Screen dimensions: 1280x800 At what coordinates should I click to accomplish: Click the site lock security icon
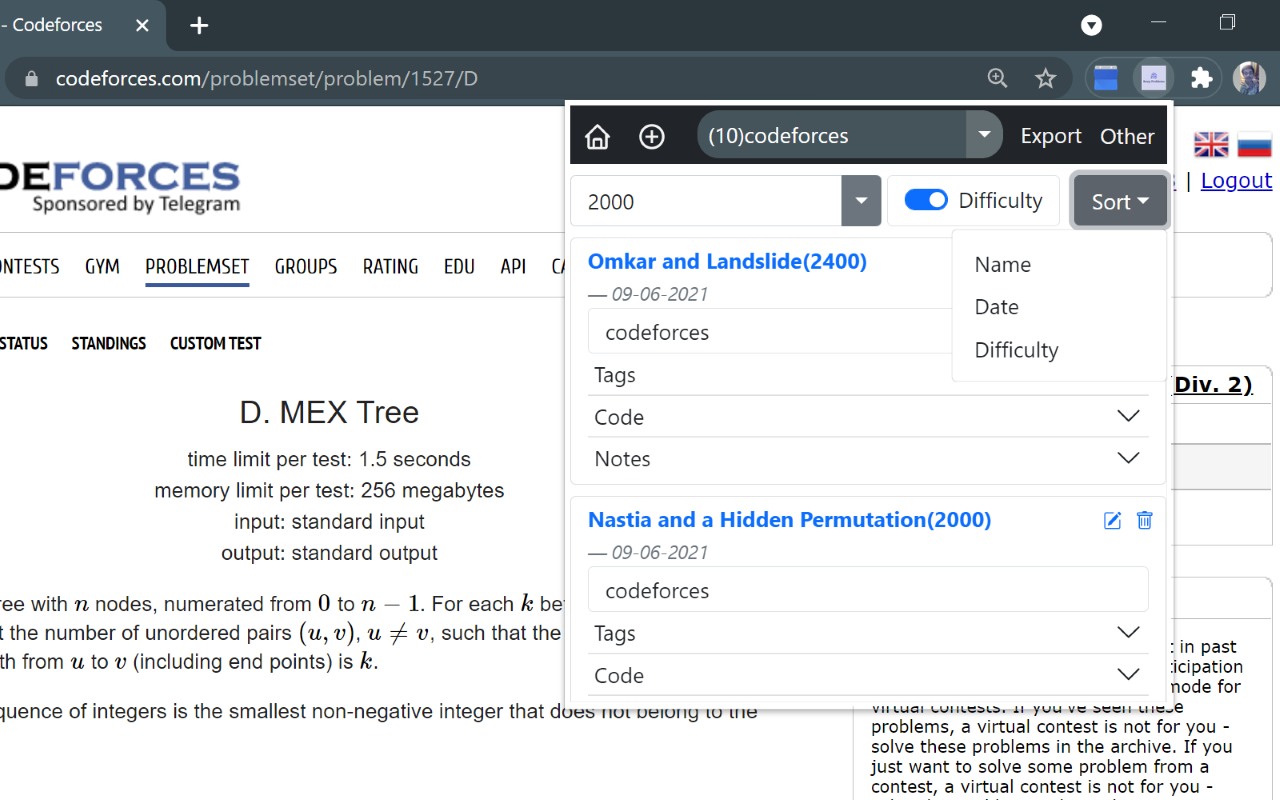tap(31, 78)
